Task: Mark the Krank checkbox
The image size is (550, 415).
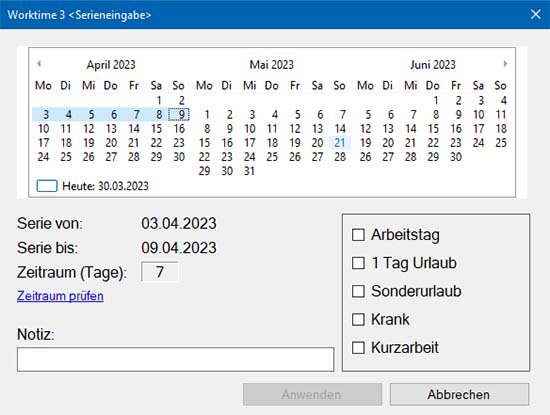Action: (358, 319)
